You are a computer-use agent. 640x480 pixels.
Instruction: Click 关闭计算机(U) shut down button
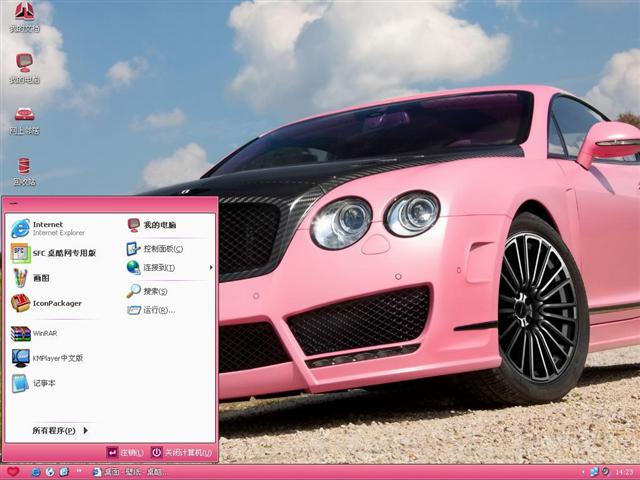pyautogui.click(x=181, y=452)
